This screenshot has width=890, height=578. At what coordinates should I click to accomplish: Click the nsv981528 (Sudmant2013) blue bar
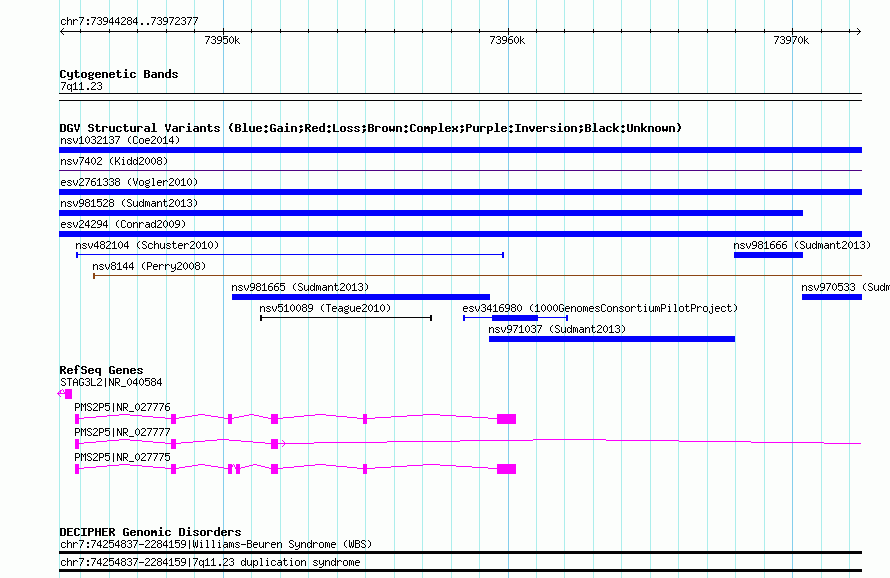431,213
